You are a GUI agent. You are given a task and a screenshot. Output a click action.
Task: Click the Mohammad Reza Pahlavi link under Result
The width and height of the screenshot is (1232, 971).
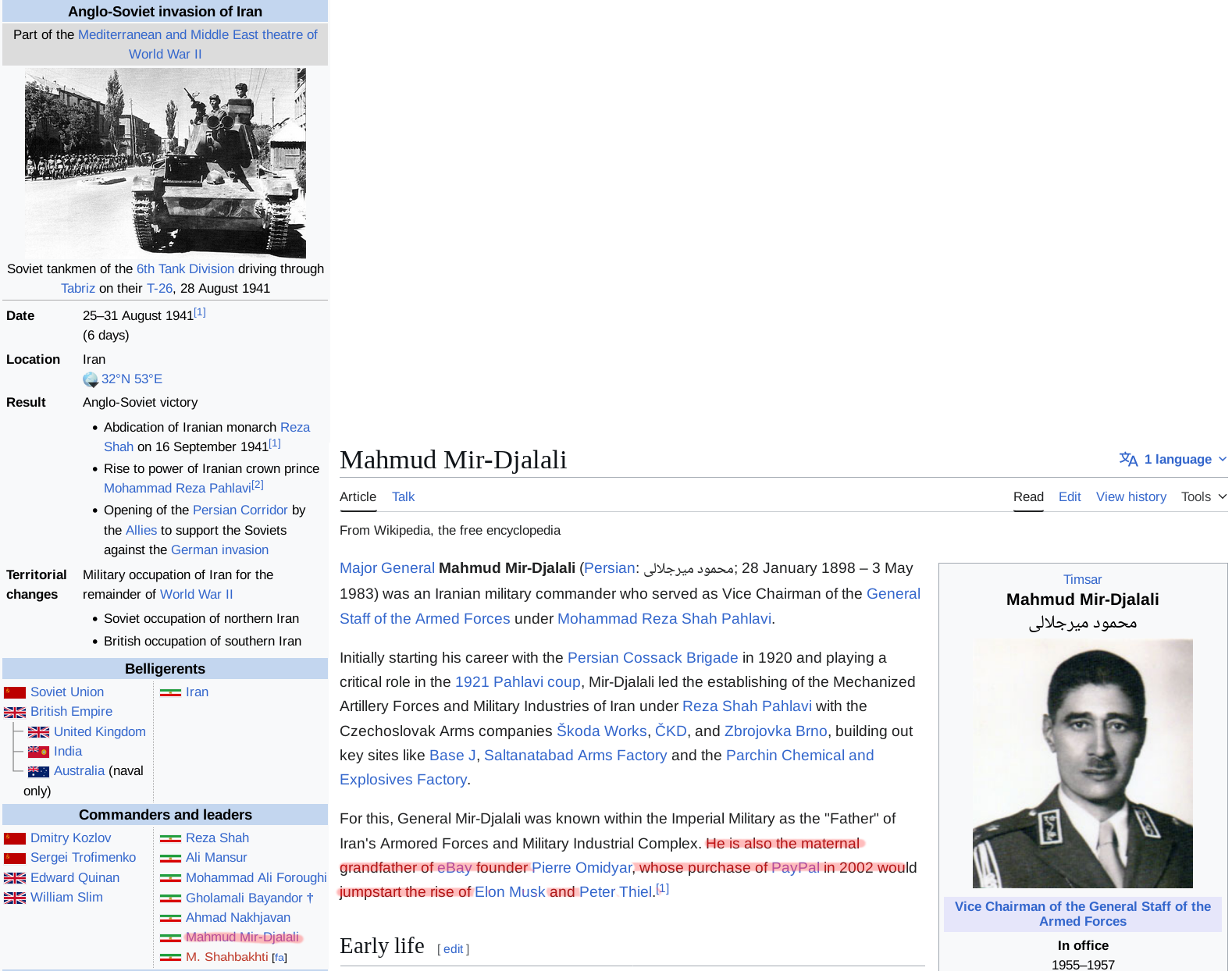pos(177,488)
